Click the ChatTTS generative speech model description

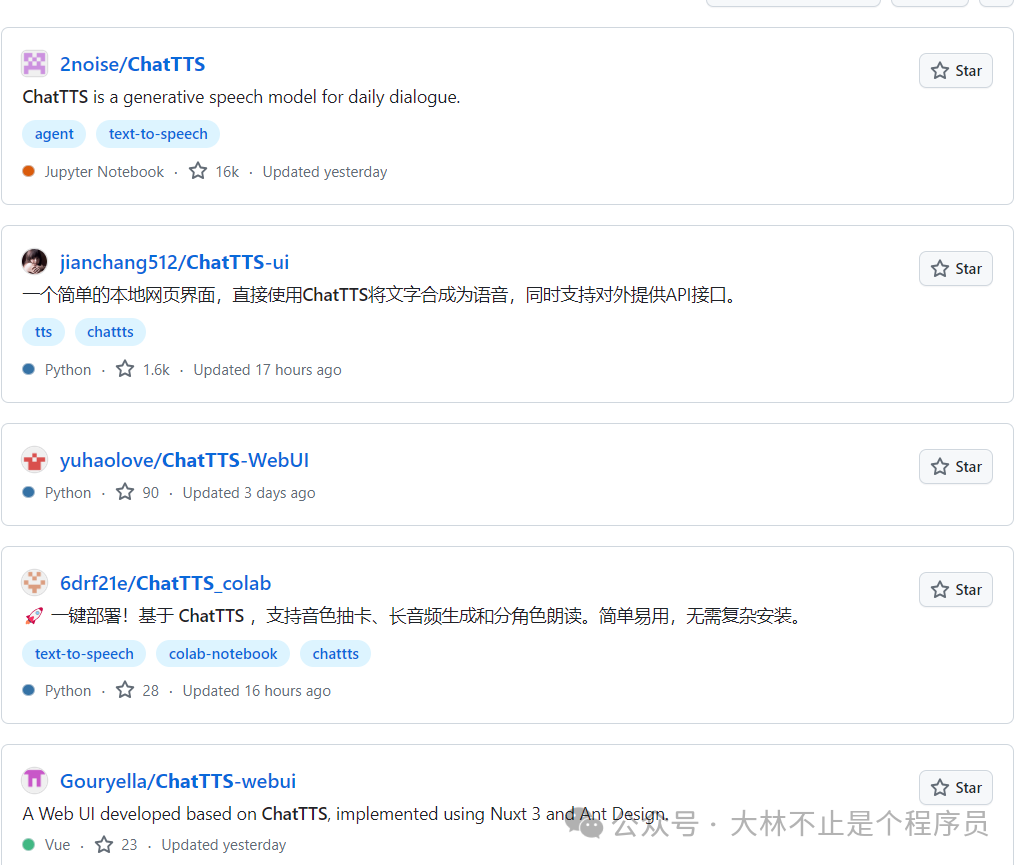tap(241, 97)
